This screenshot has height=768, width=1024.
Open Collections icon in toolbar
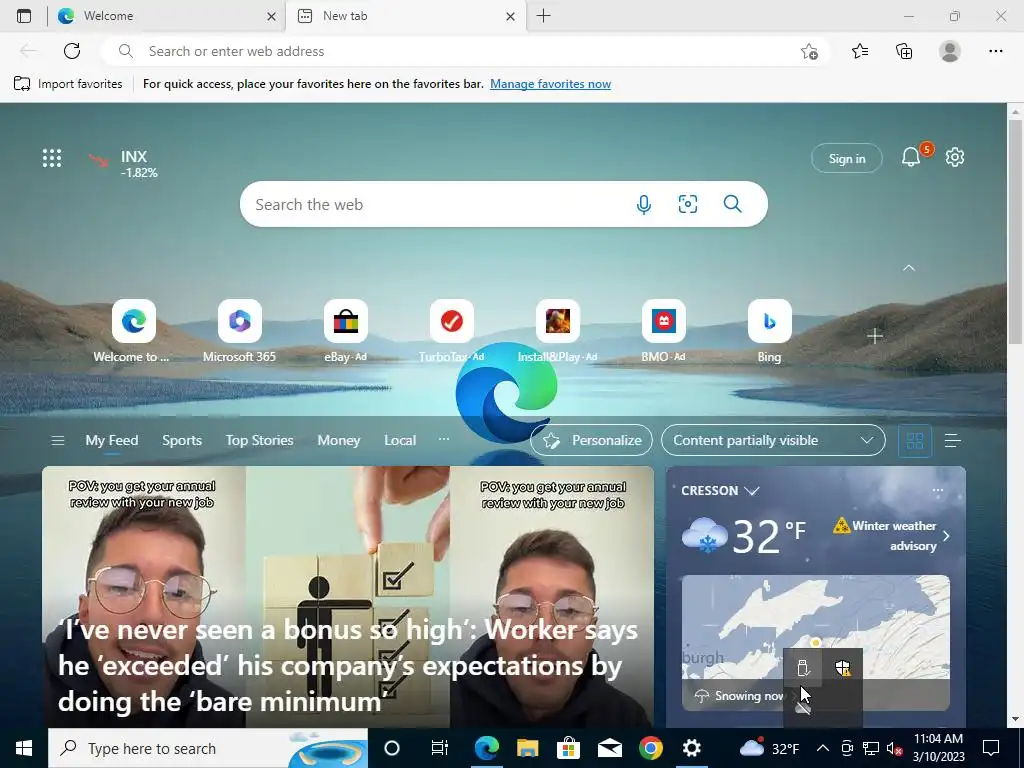pyautogui.click(x=904, y=51)
